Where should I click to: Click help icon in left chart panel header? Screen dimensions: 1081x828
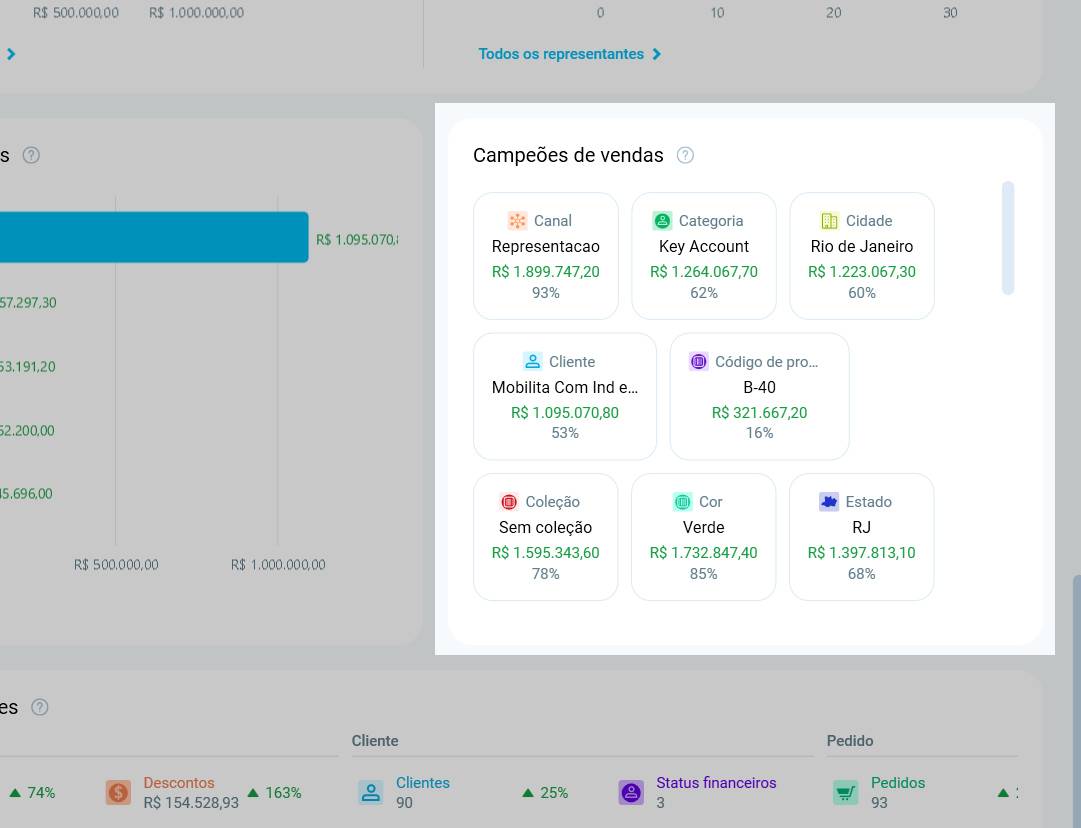[x=31, y=155]
